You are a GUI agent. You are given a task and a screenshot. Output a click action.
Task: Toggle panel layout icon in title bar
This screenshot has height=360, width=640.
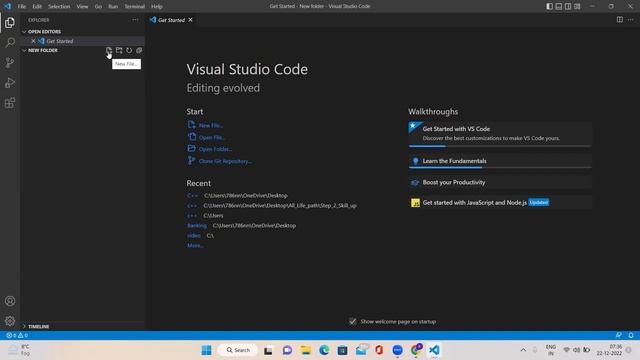(x=559, y=6)
